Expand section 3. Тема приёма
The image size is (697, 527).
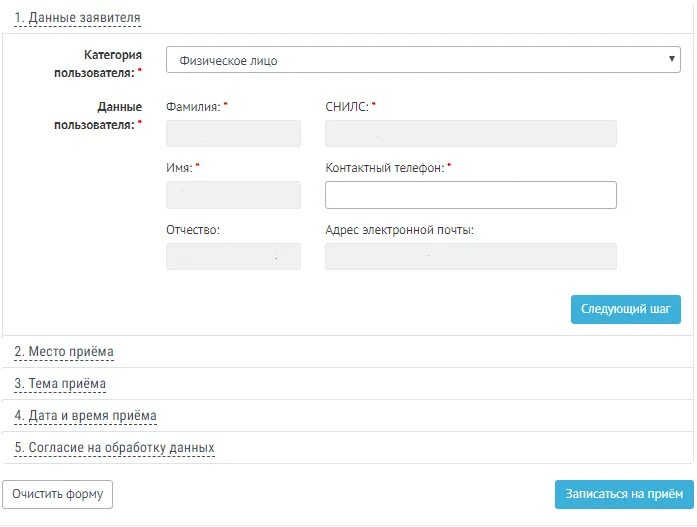click(x=60, y=383)
